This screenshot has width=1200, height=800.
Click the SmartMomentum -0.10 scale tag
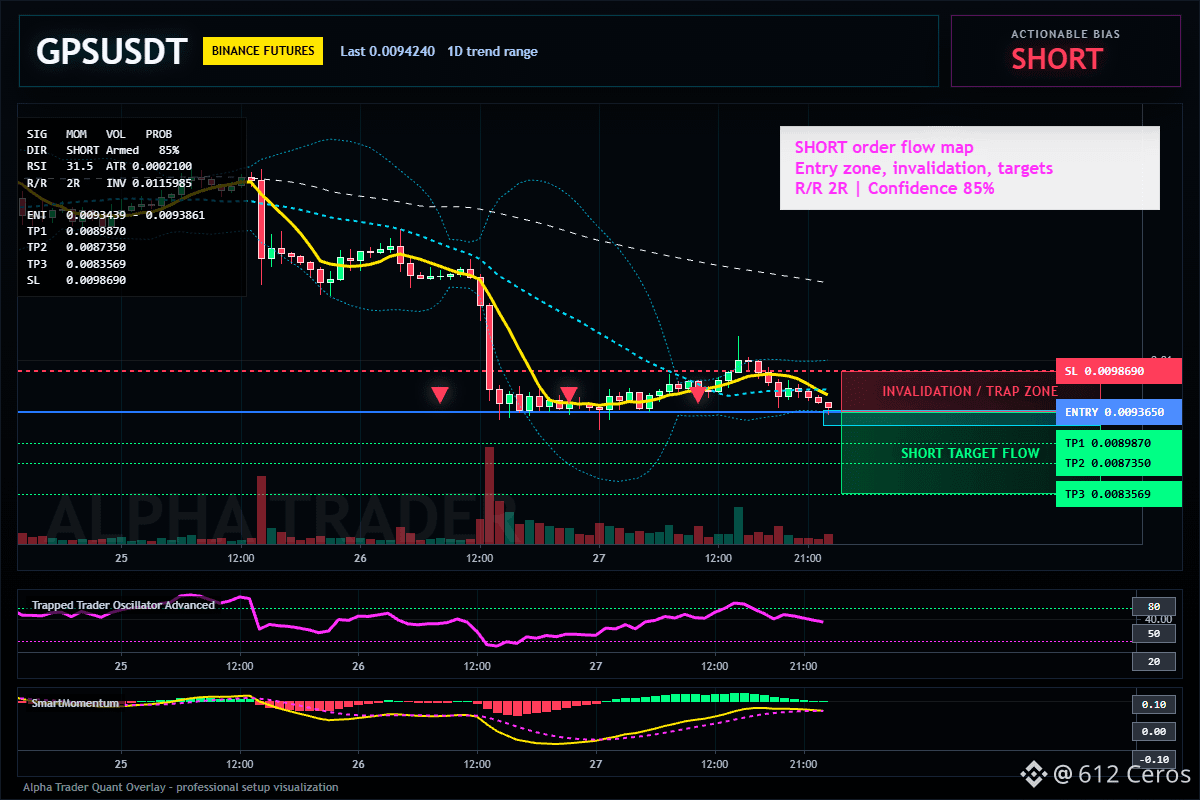(1153, 759)
